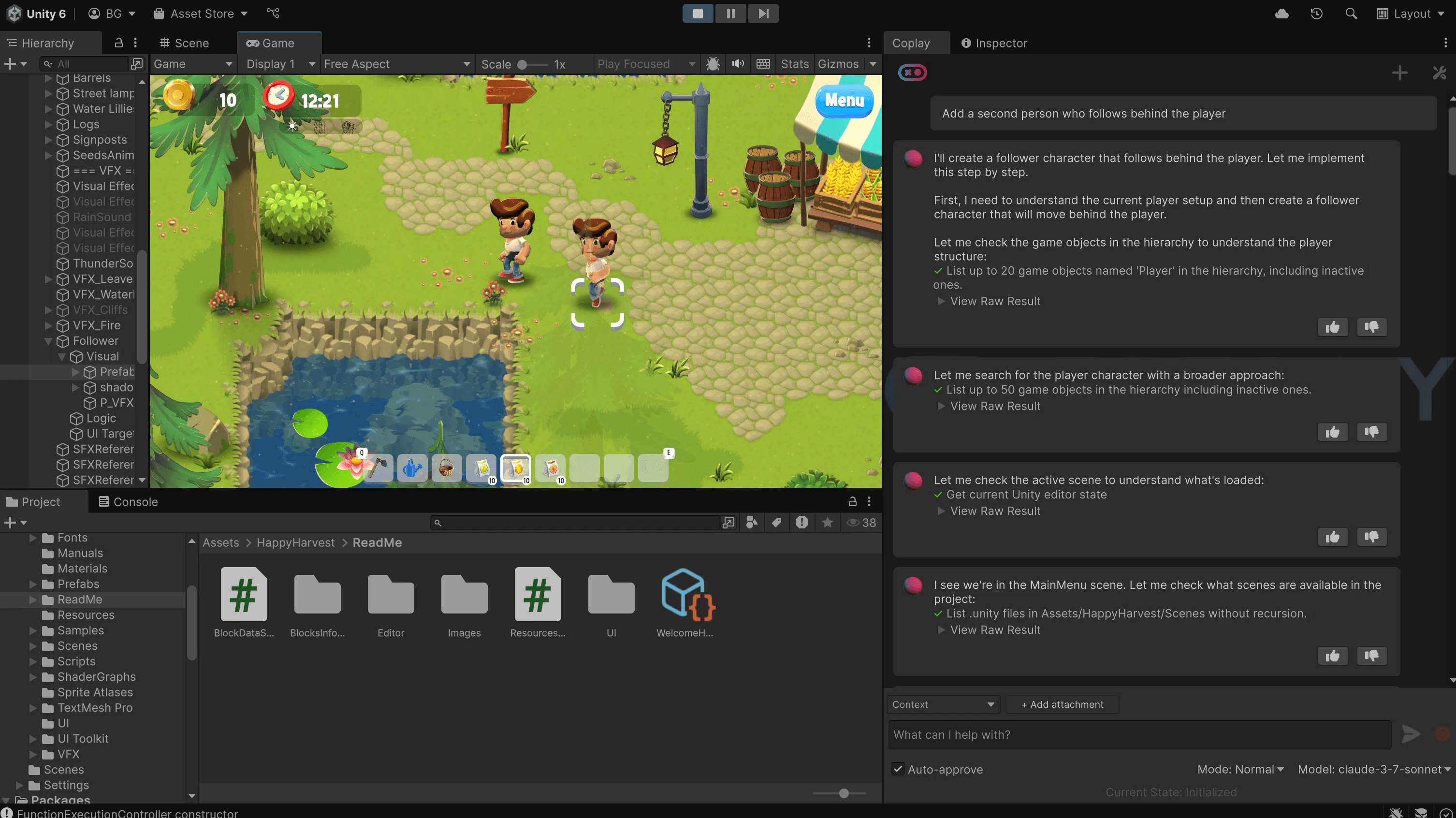Start a new Coplay chat with plus icon
Image resolution: width=1456 pixels, height=818 pixels.
(x=1399, y=73)
